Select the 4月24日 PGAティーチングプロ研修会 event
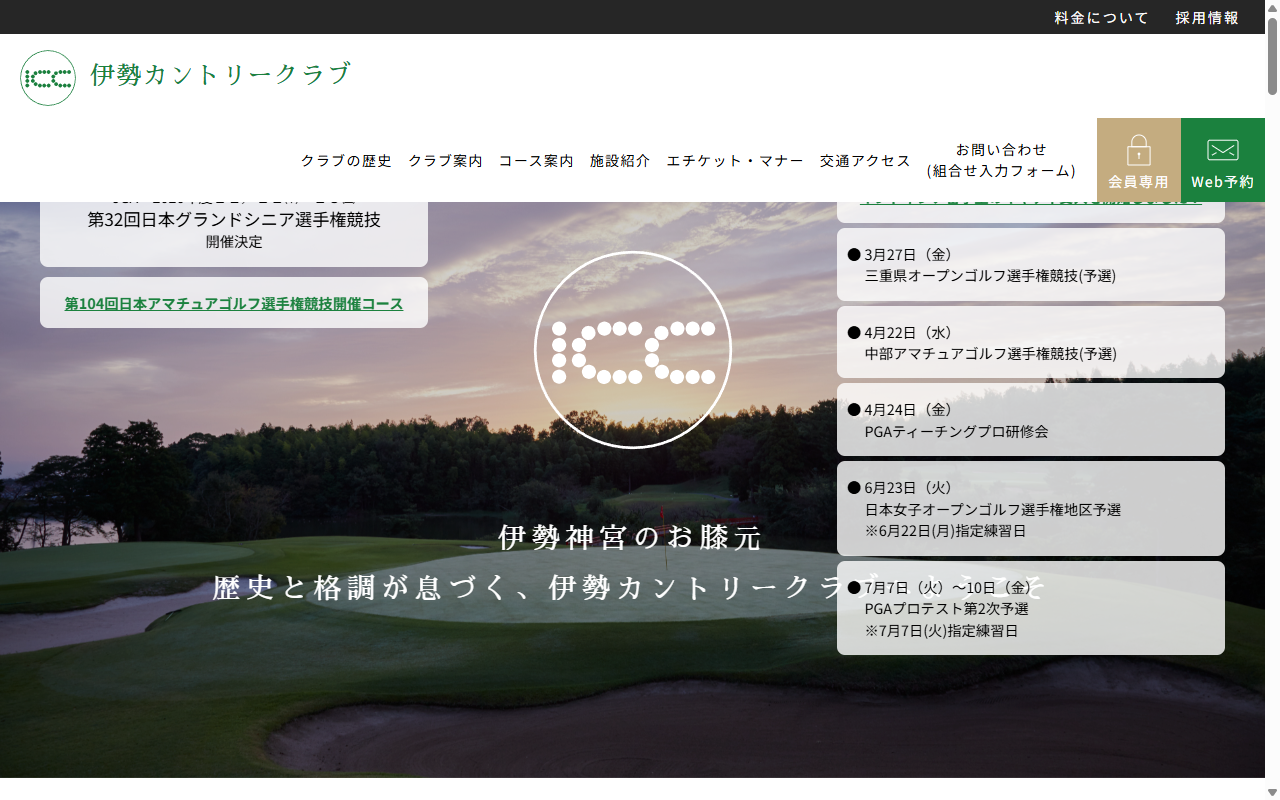The height and width of the screenshot is (800, 1280). (1031, 420)
